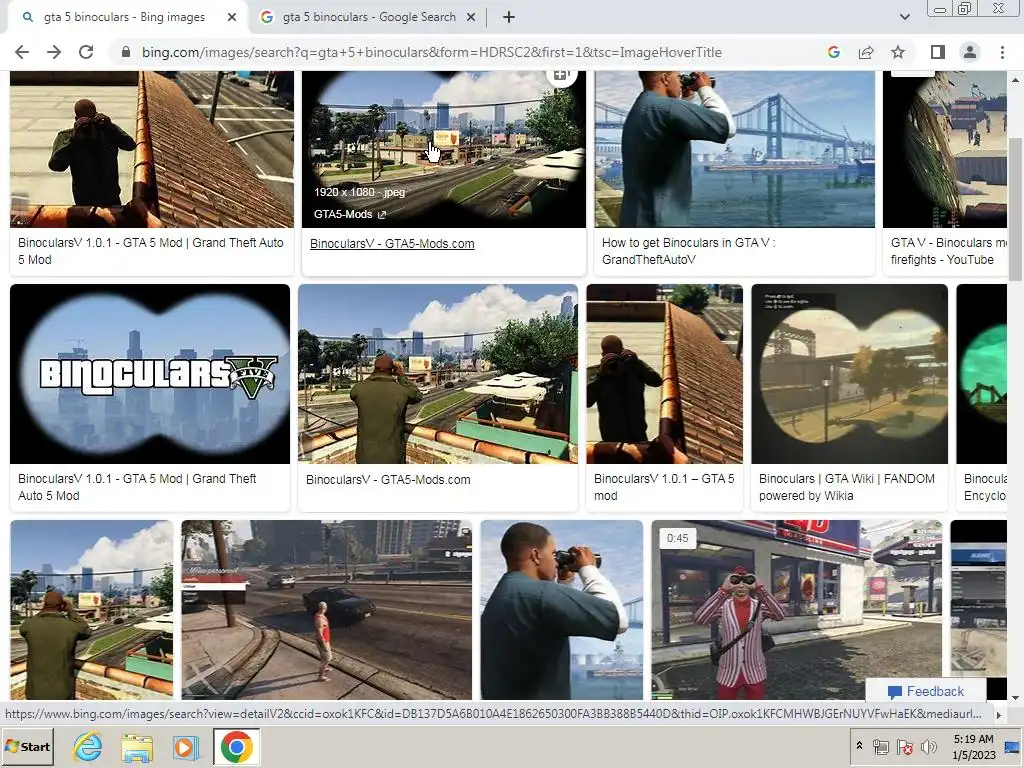This screenshot has width=1024, height=768.
Task: Open middle-row green jacket man overlooking city image
Action: point(438,374)
